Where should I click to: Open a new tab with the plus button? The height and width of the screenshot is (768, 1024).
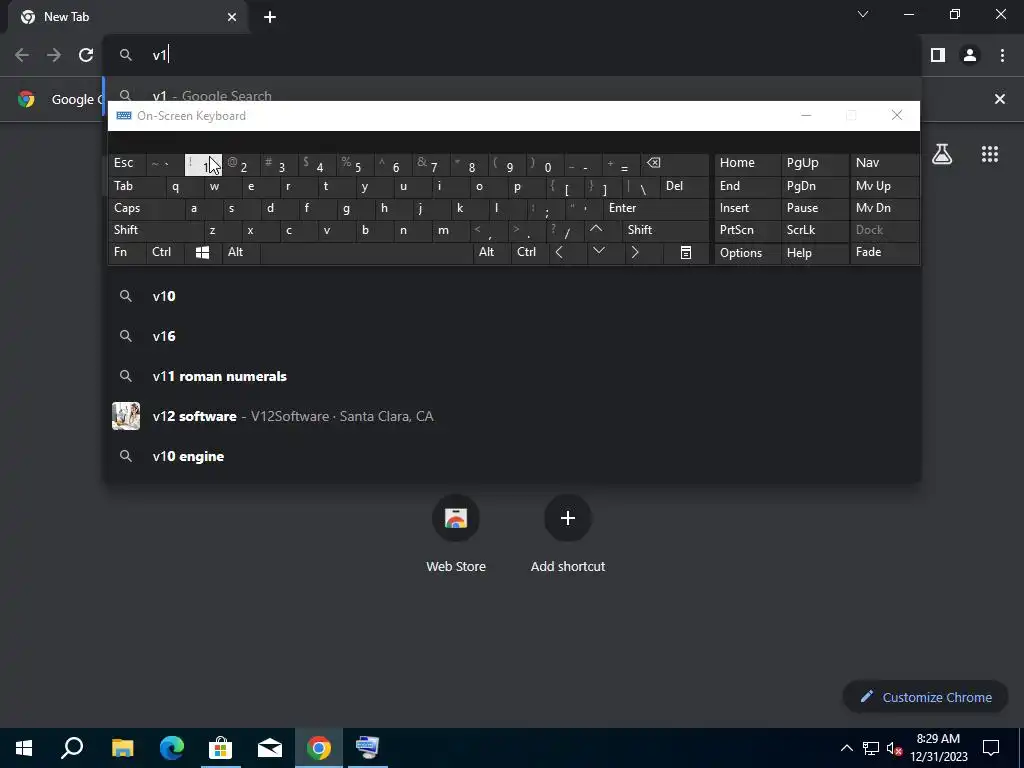point(270,17)
